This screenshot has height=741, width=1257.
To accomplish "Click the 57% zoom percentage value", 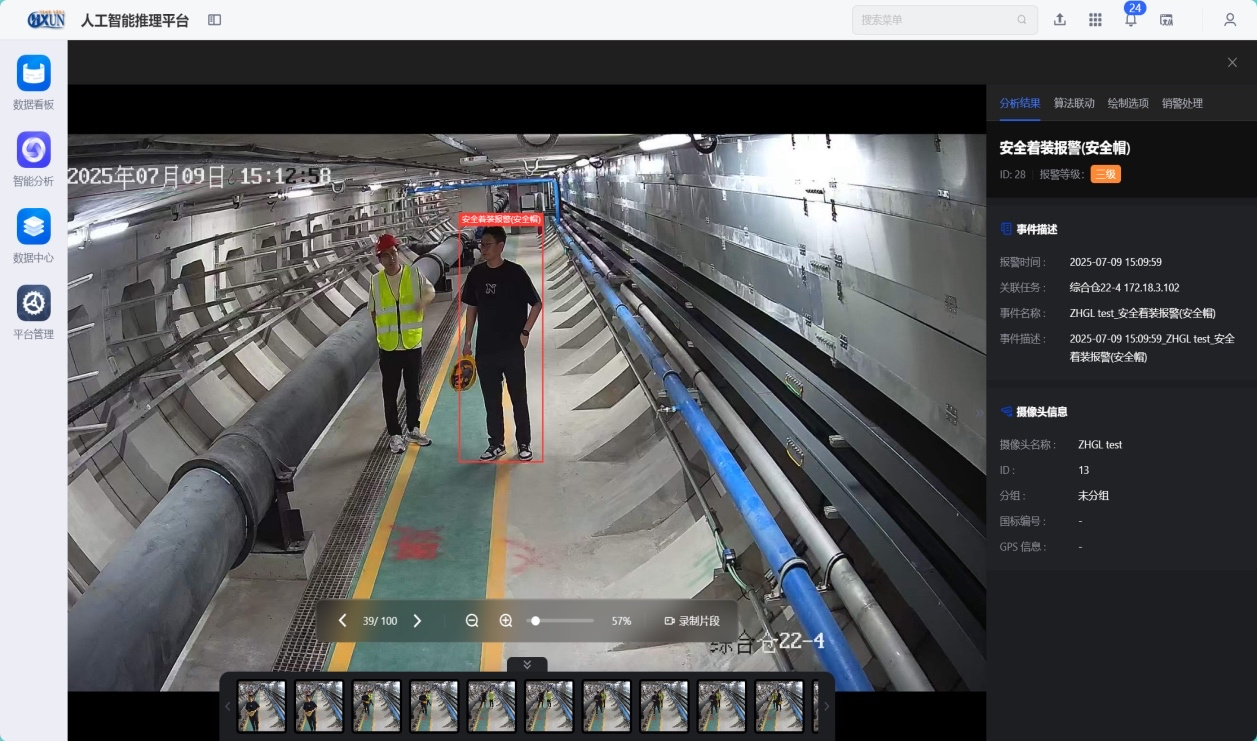I will point(621,621).
